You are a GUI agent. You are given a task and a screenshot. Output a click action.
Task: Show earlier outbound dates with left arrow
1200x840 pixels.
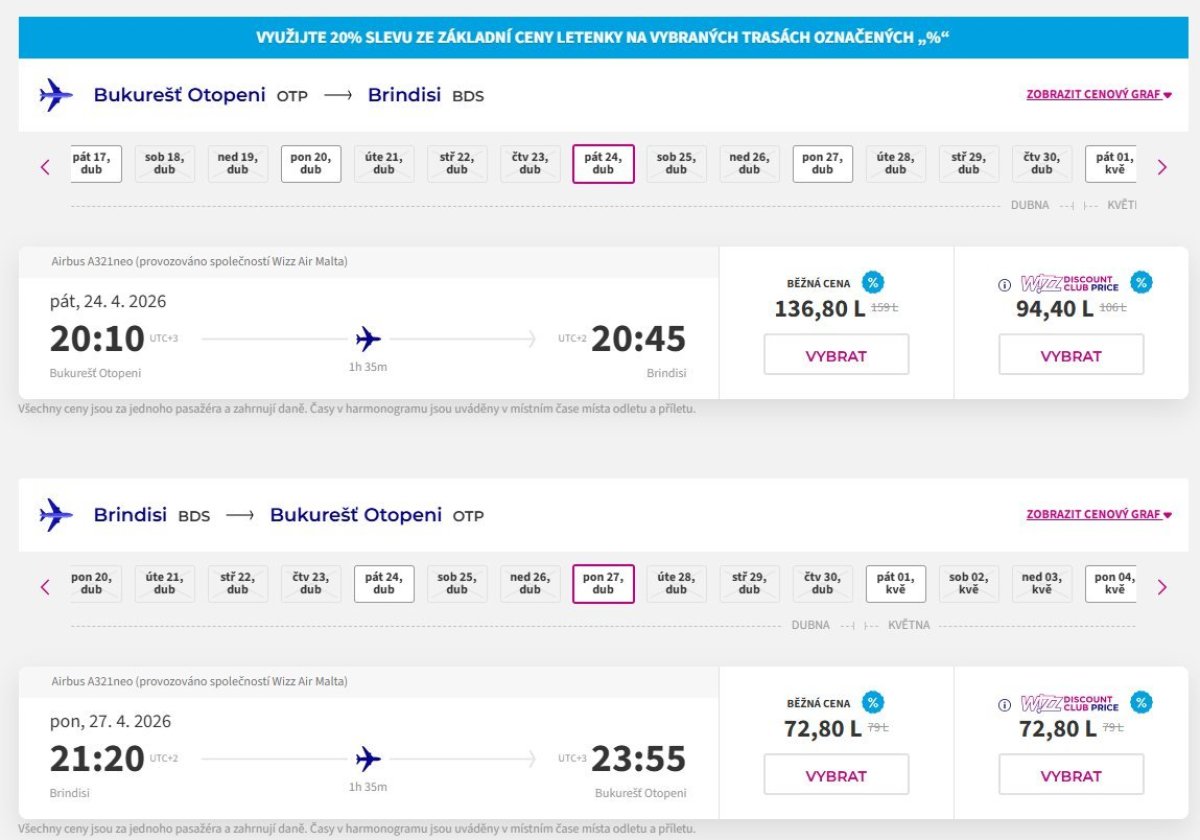click(x=45, y=167)
